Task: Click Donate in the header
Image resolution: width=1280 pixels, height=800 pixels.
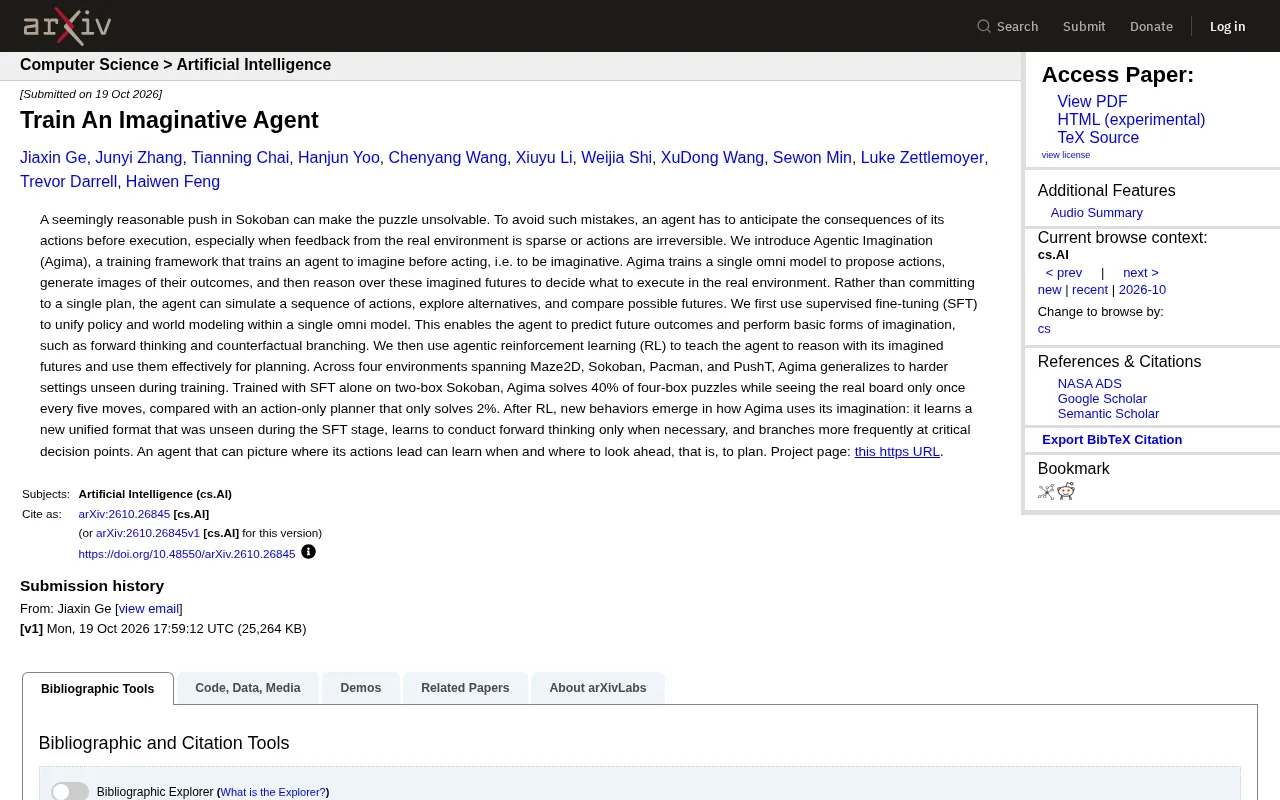Action: (x=1151, y=26)
